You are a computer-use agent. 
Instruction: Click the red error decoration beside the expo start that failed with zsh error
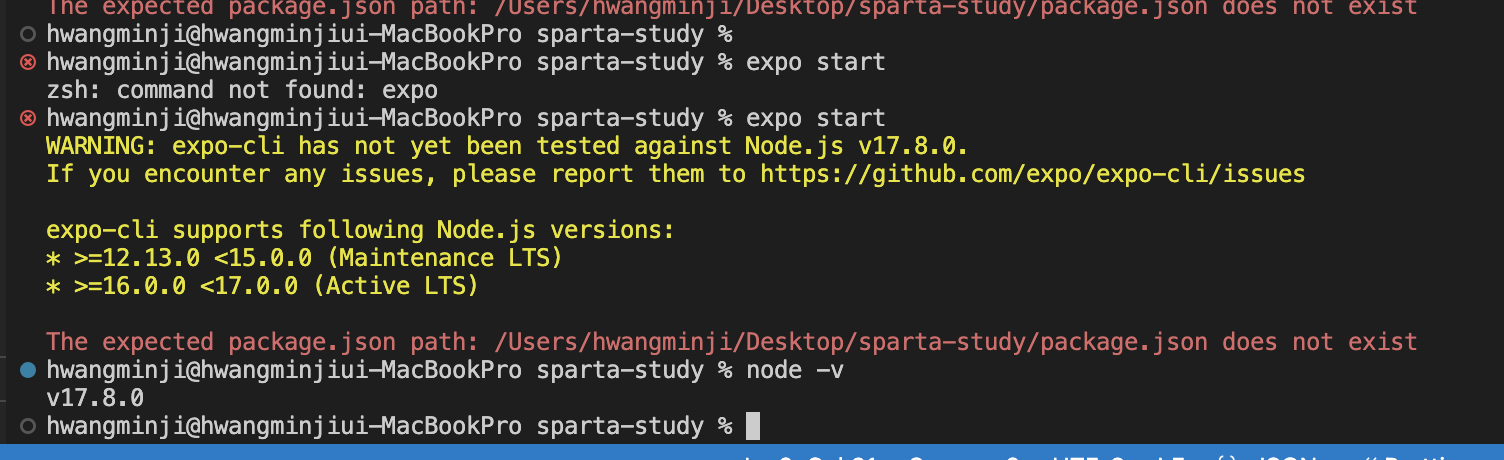point(28,62)
